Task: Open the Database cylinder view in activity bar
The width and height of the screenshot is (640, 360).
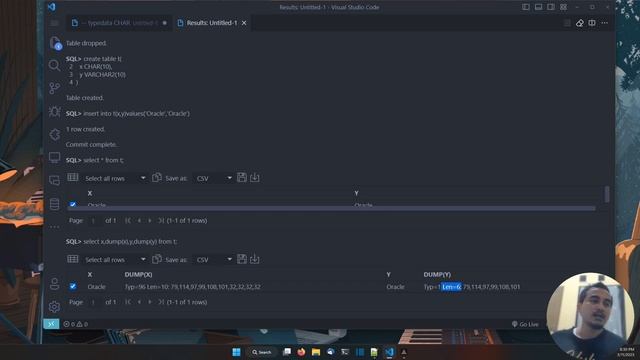Action: (x=54, y=204)
